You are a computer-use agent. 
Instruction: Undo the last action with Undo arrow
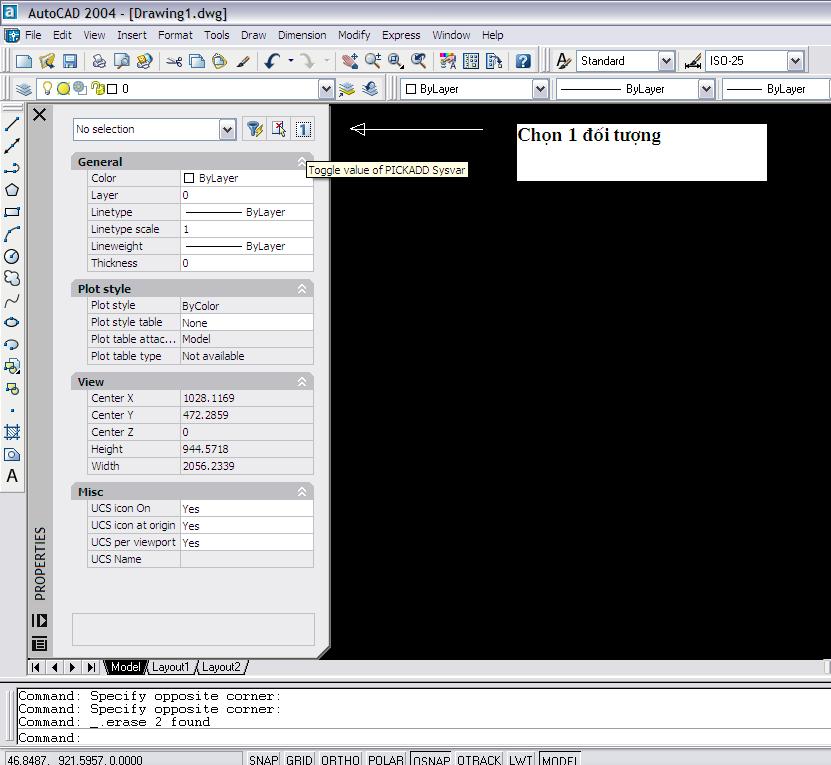pyautogui.click(x=272, y=61)
